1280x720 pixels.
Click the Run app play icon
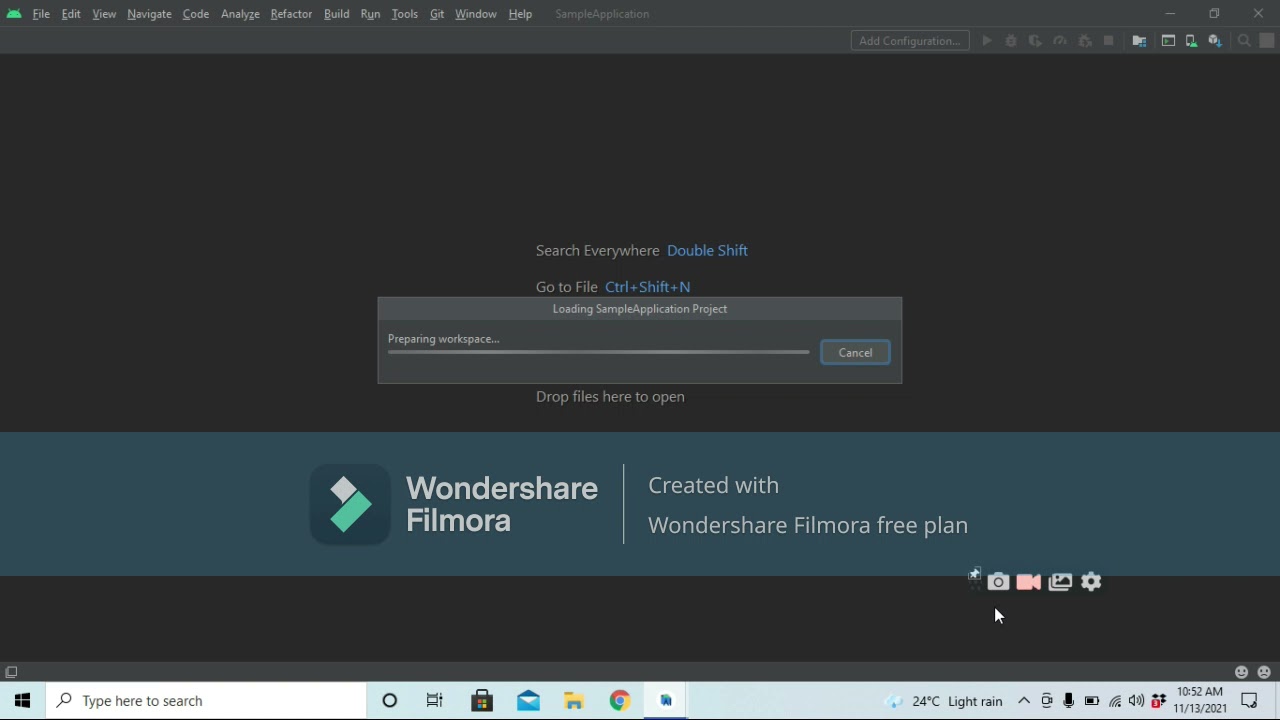(987, 41)
